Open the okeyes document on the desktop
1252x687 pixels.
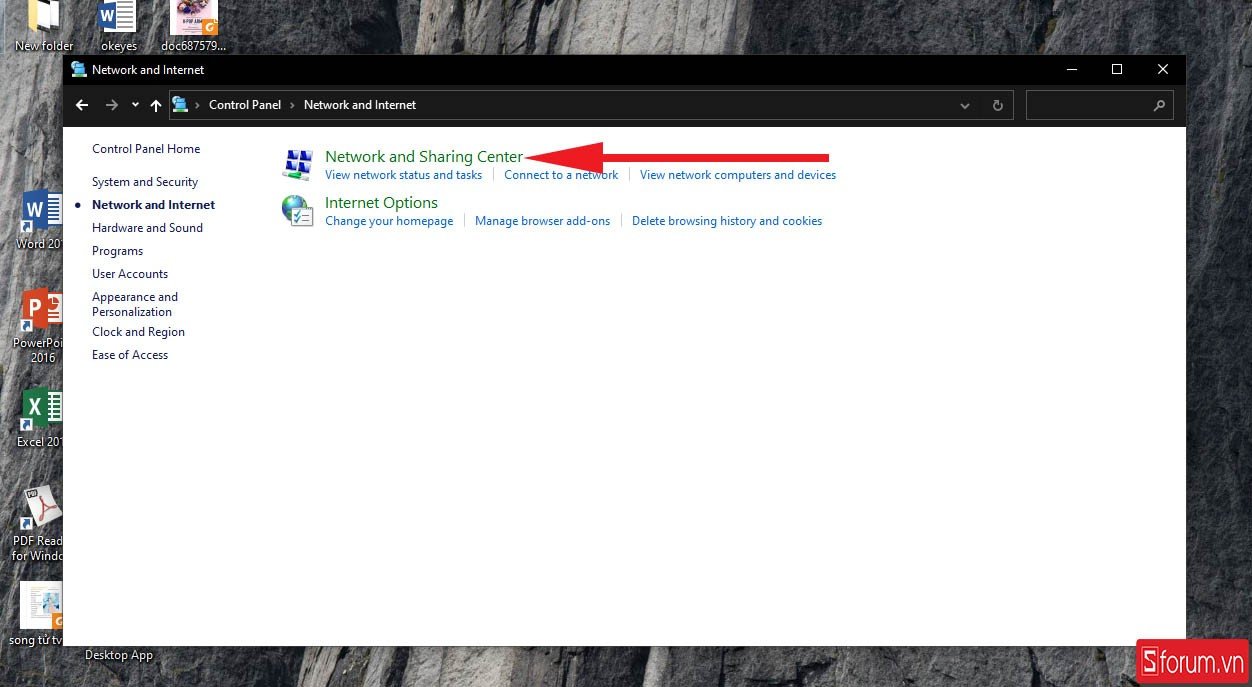[117, 18]
